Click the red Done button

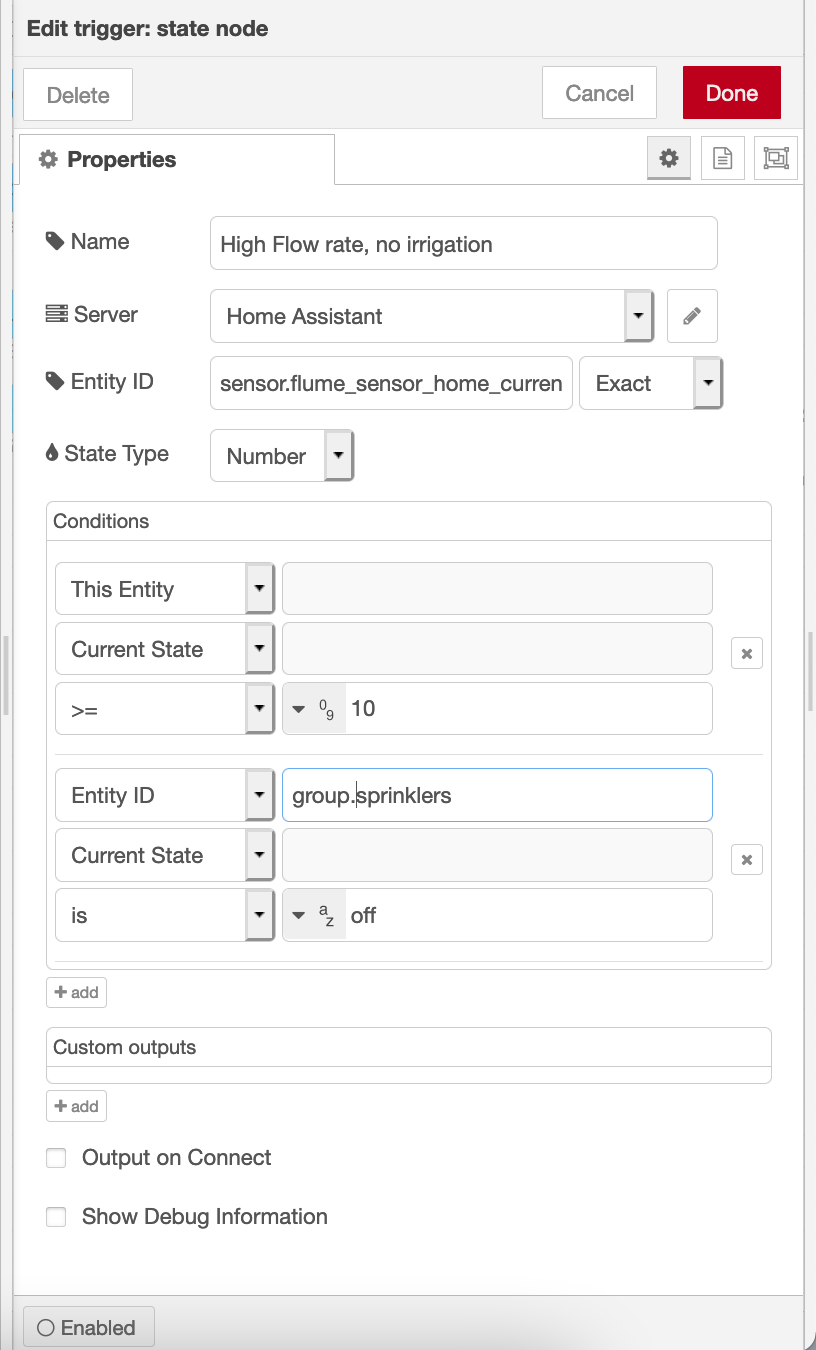tap(731, 93)
